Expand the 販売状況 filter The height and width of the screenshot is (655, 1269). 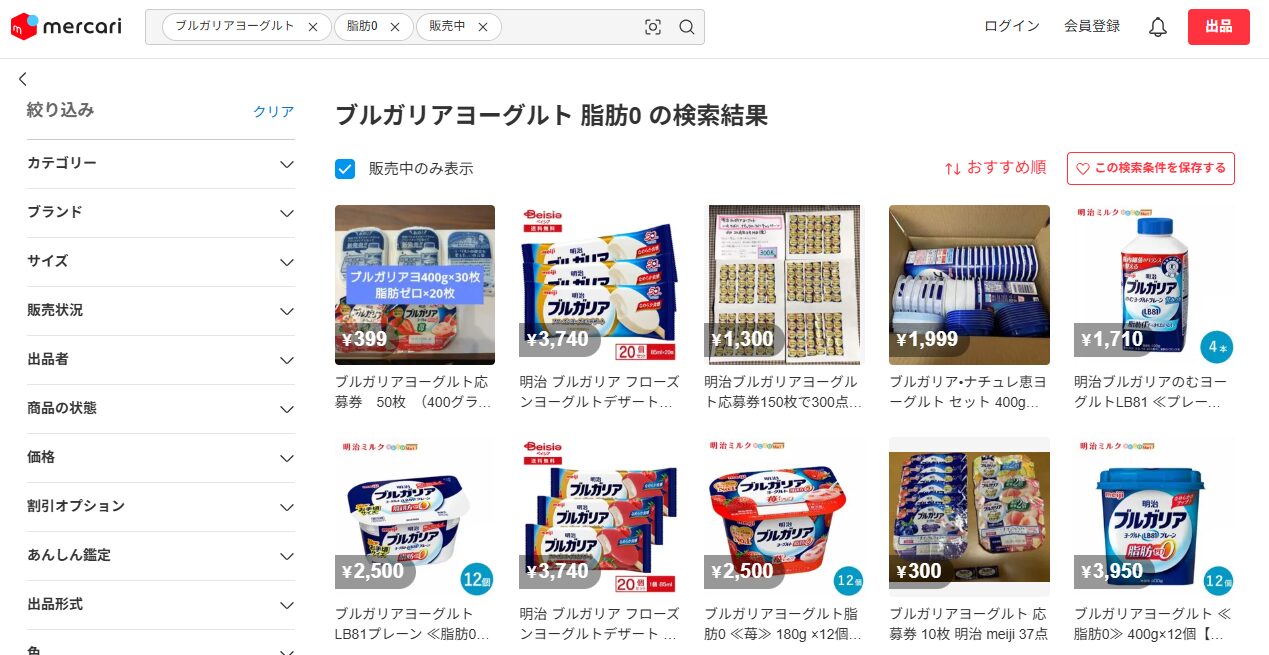(161, 311)
